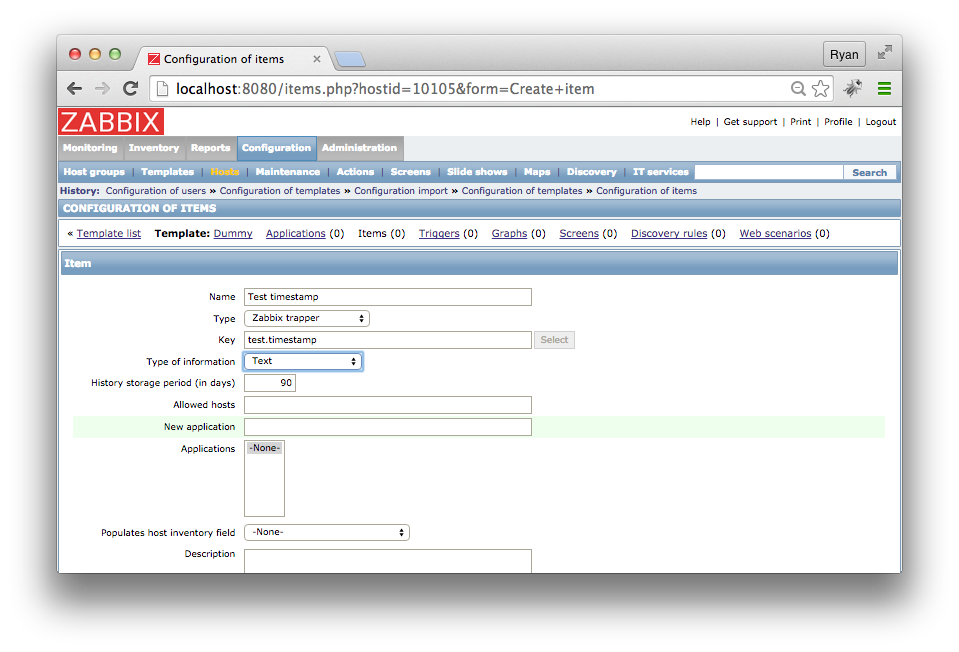Click the Print link

coord(801,122)
